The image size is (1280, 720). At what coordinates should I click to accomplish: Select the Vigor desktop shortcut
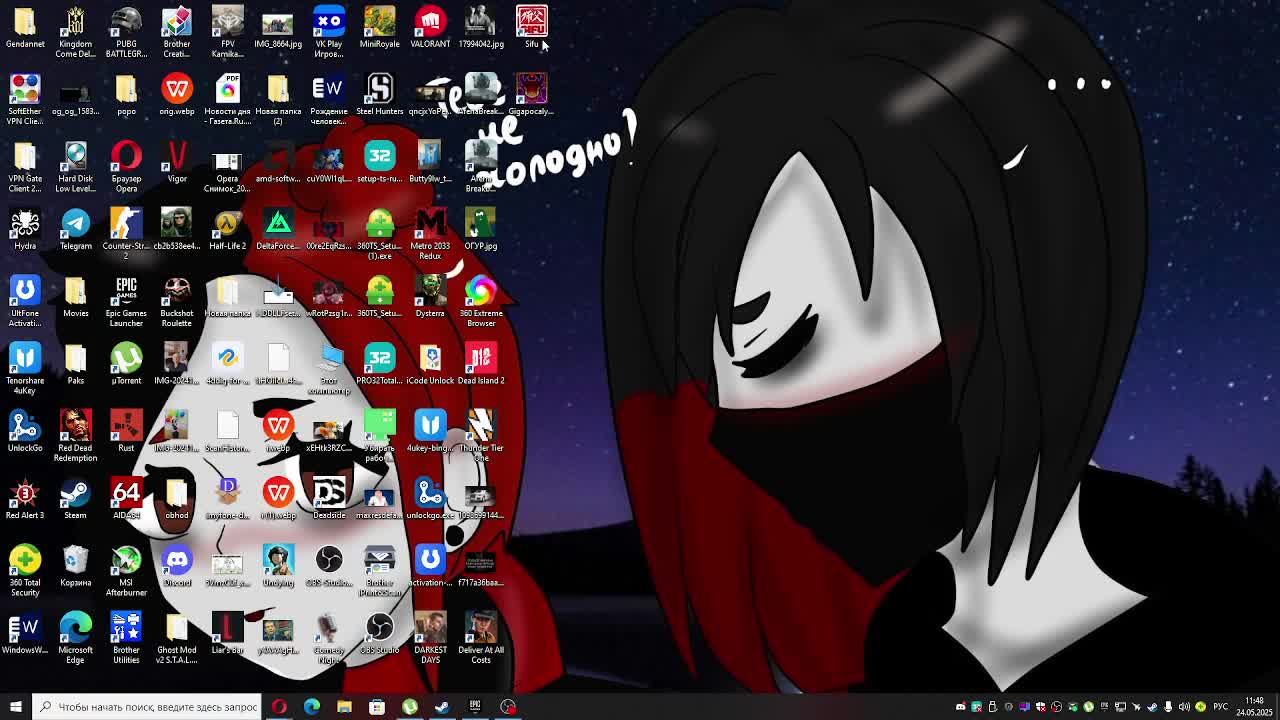177,162
